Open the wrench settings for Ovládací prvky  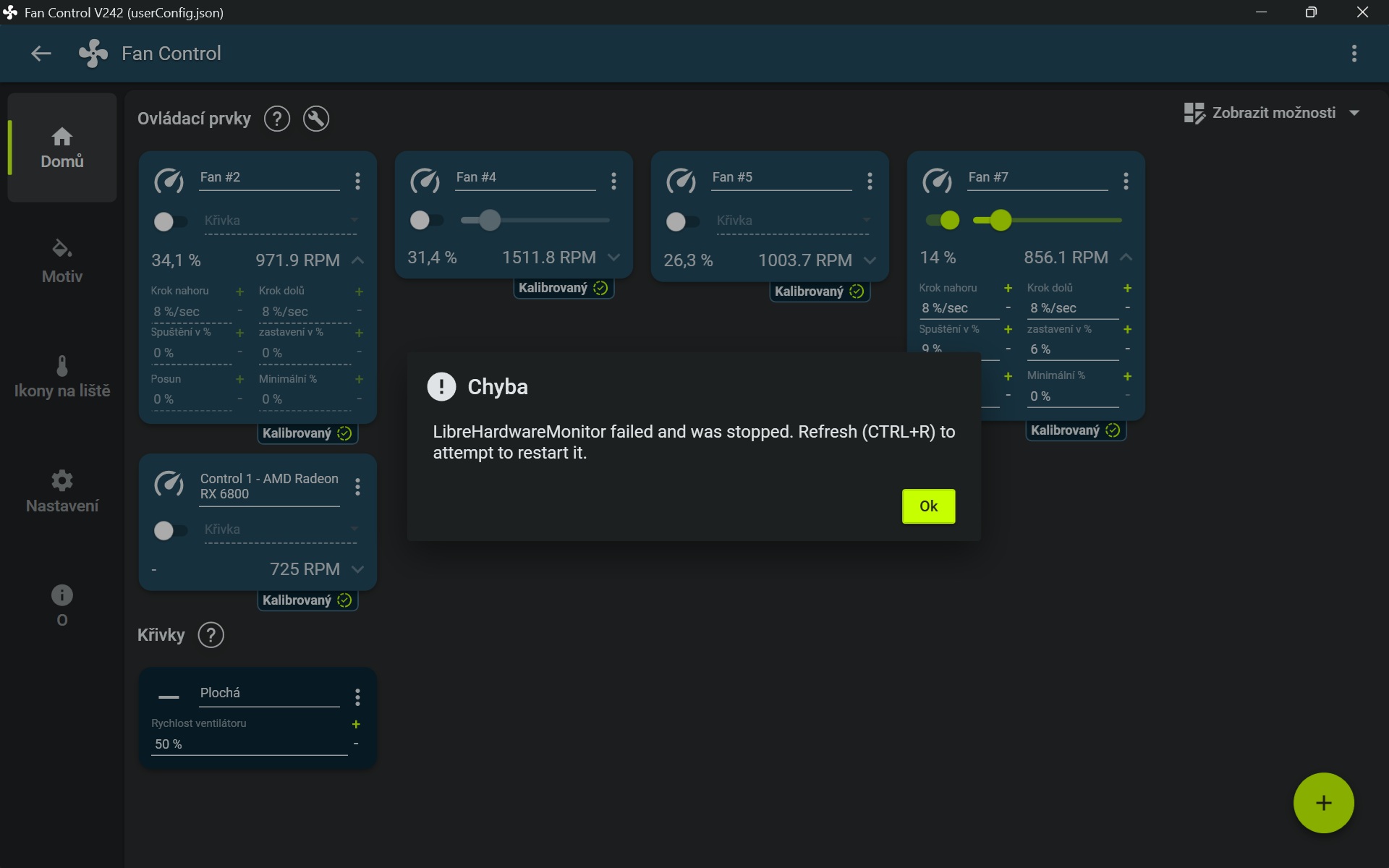(316, 119)
